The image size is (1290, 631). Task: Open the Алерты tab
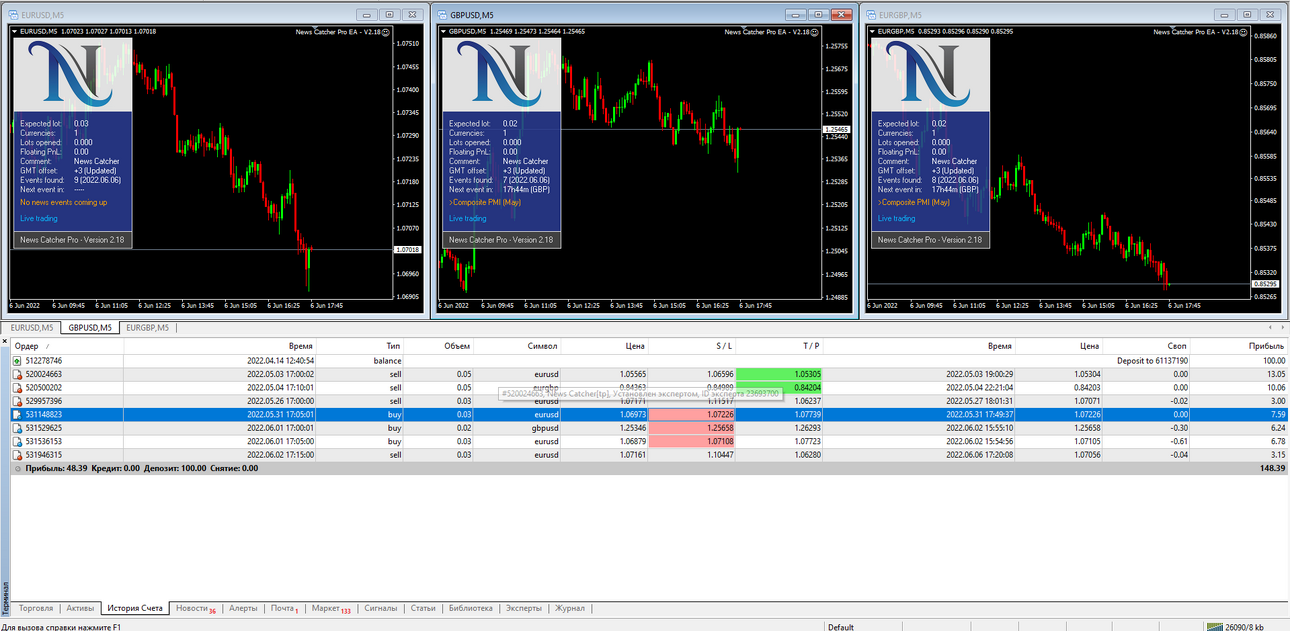coord(243,608)
